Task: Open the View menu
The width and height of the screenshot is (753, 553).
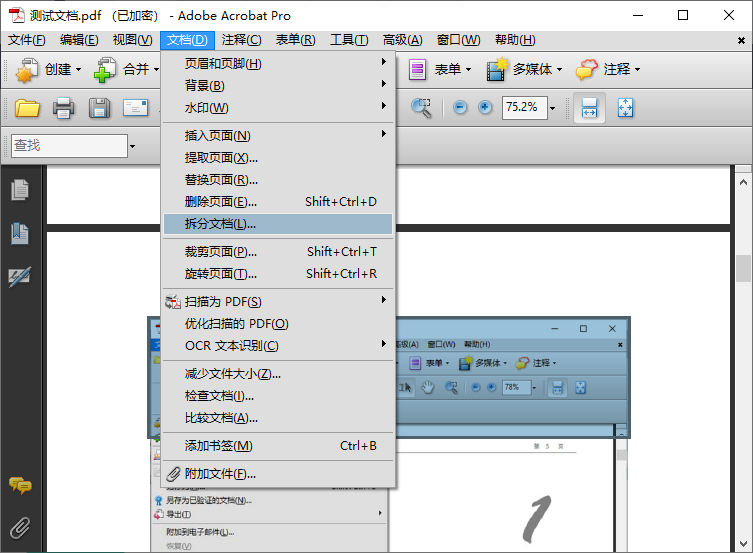Action: pyautogui.click(x=133, y=40)
